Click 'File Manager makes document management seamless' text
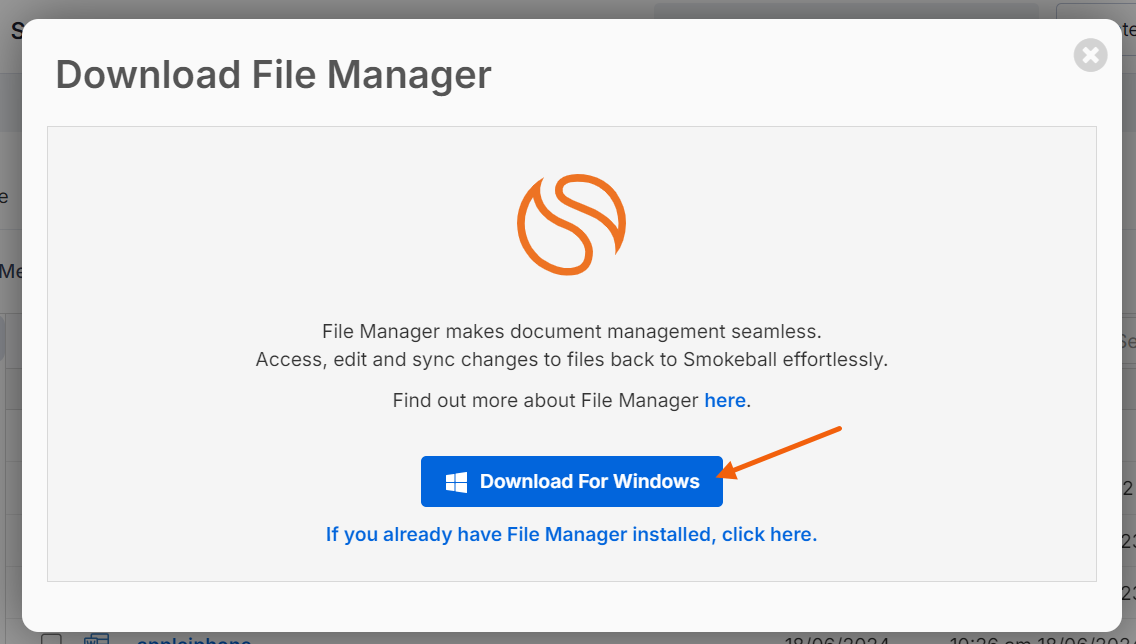 (572, 331)
